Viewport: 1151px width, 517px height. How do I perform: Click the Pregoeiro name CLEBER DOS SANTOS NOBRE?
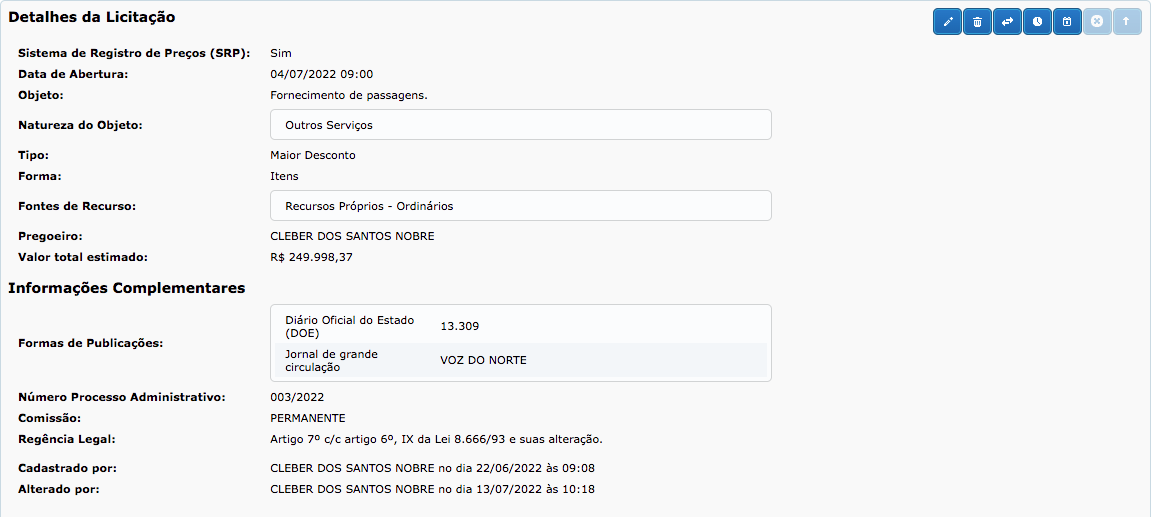click(x=352, y=236)
